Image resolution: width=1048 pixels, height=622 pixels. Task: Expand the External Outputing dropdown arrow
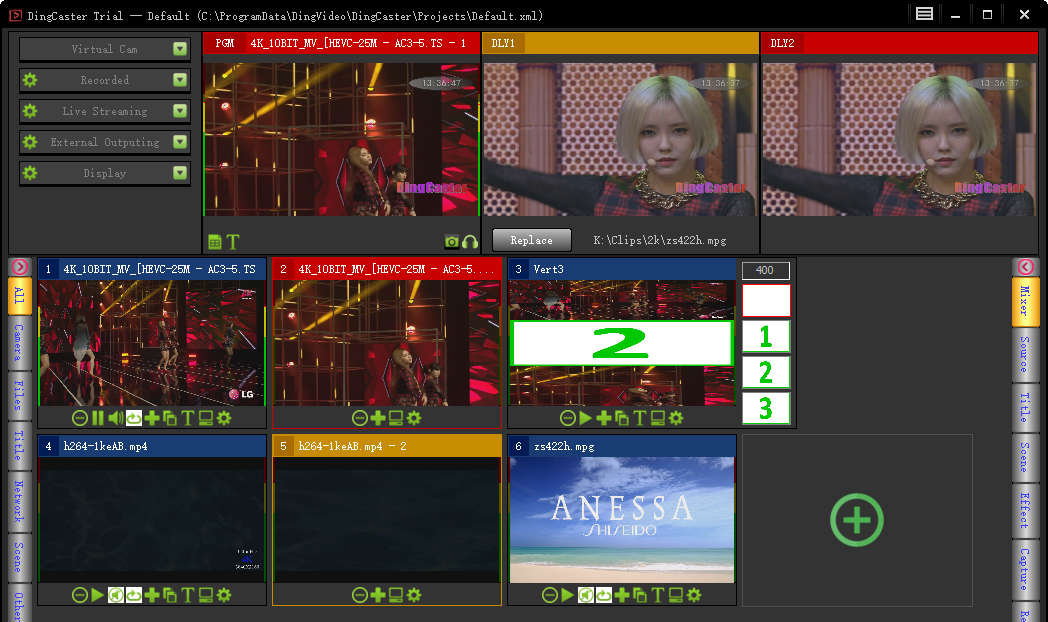point(180,142)
